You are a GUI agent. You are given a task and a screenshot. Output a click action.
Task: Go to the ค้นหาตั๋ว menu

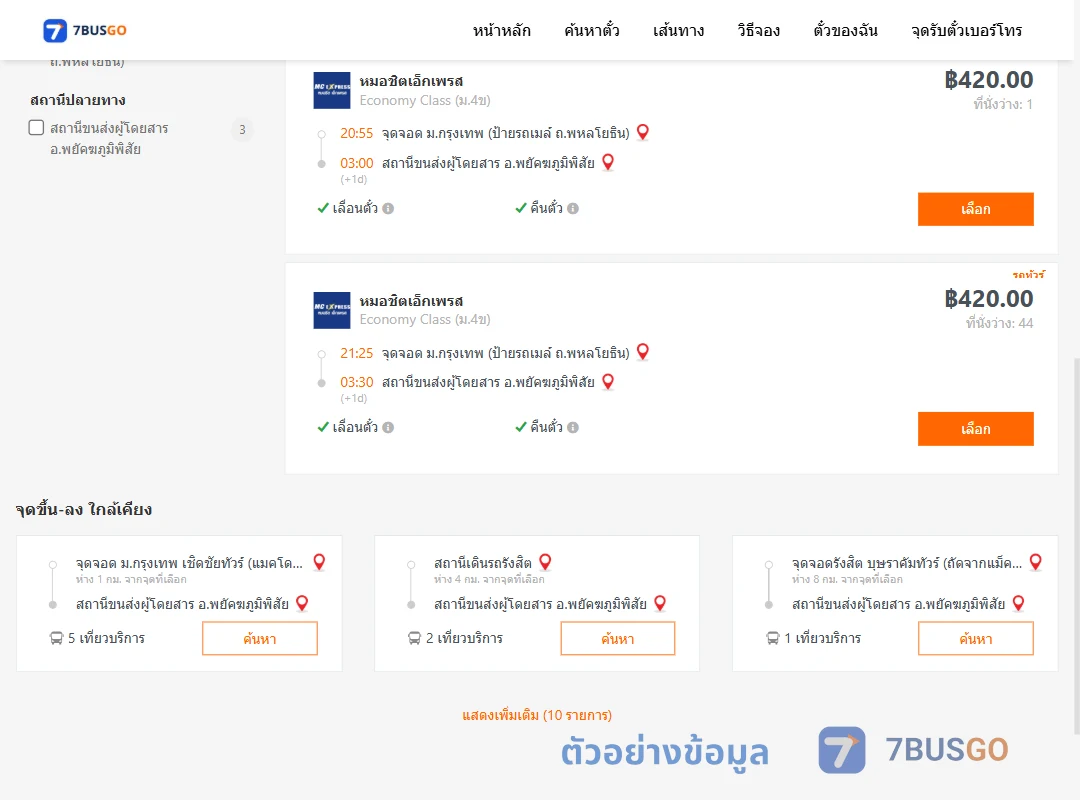[x=592, y=30]
